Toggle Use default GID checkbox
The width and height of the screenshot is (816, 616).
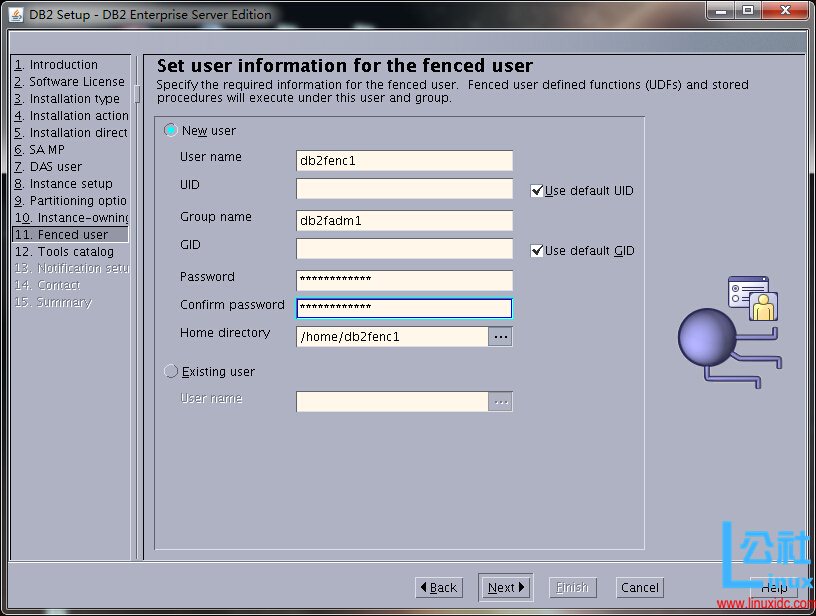(x=537, y=251)
